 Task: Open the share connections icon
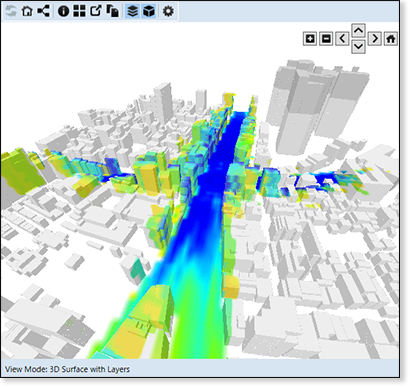click(43, 11)
